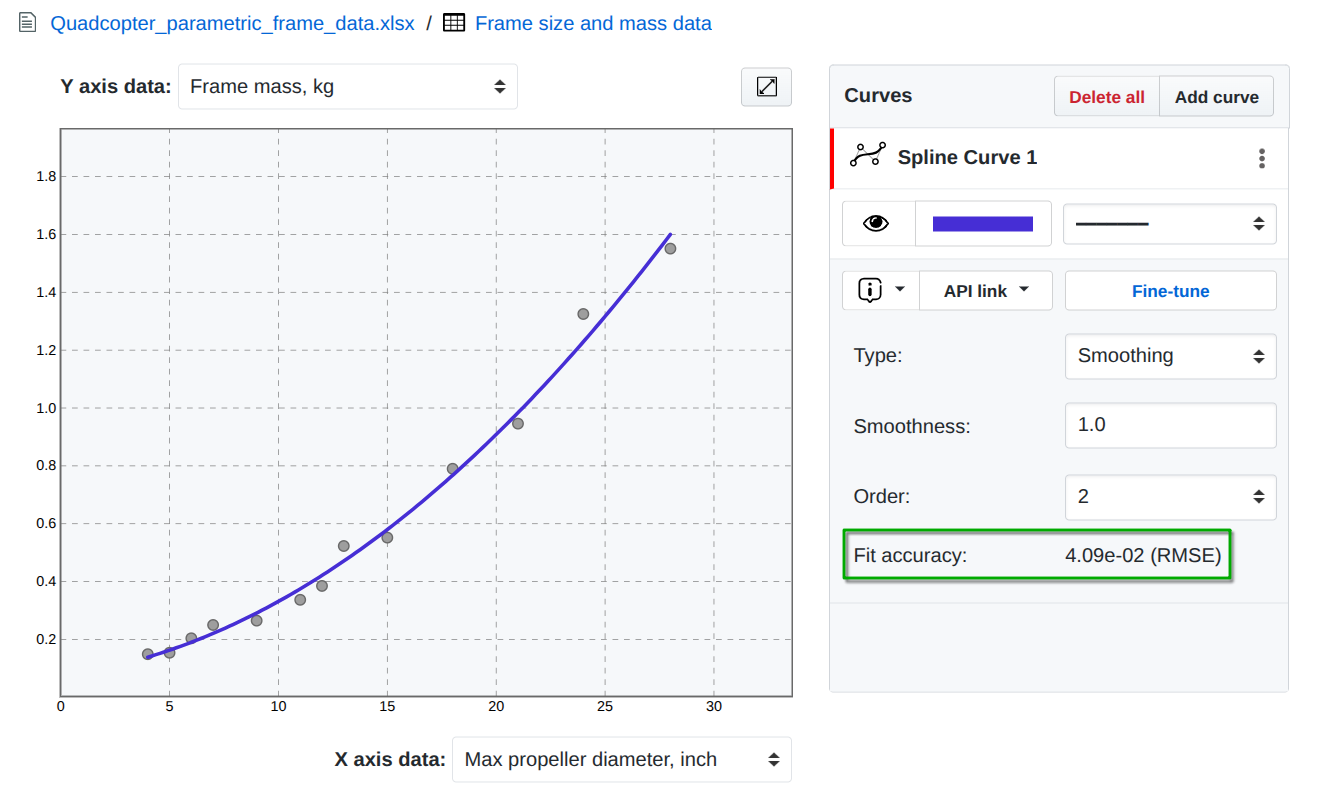This screenshot has height=791, width=1317.
Task: Change the spline Type dropdown
Action: (x=1169, y=356)
